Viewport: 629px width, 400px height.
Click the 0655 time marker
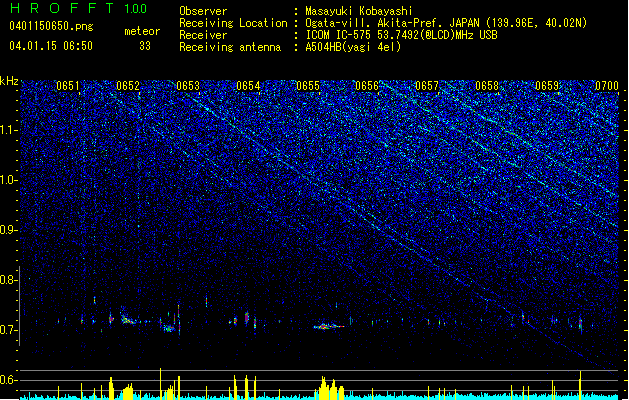click(308, 86)
